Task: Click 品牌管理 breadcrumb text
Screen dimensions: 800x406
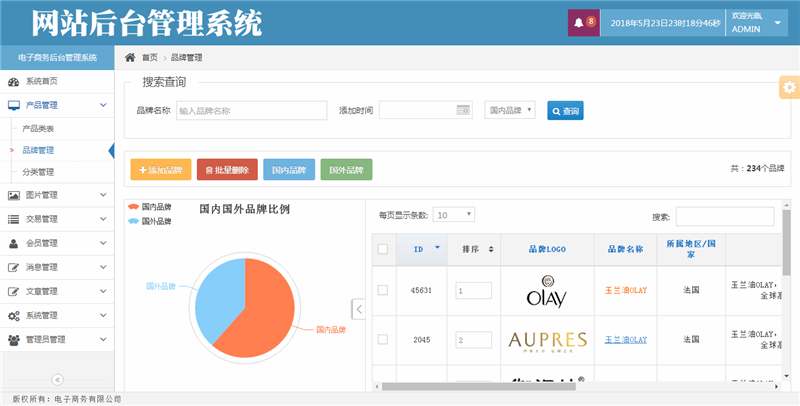Action: (x=186, y=57)
